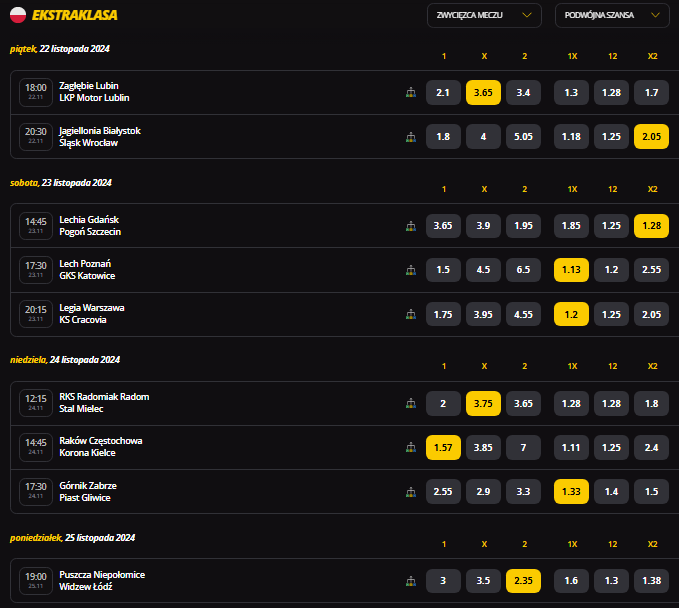
Task: Deselect the 3.65 draw odds for Zagłębie Lubin
Action: [483, 92]
